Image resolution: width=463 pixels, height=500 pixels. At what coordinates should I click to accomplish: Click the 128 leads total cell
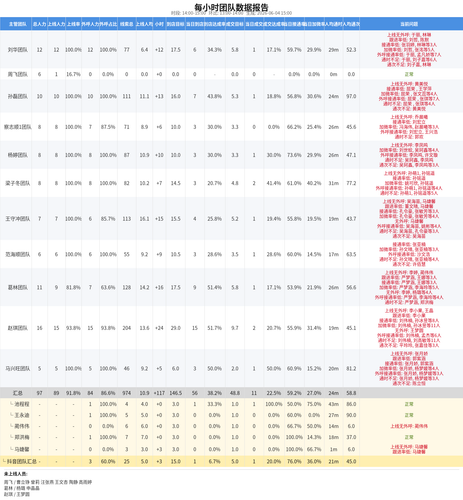(126, 287)
